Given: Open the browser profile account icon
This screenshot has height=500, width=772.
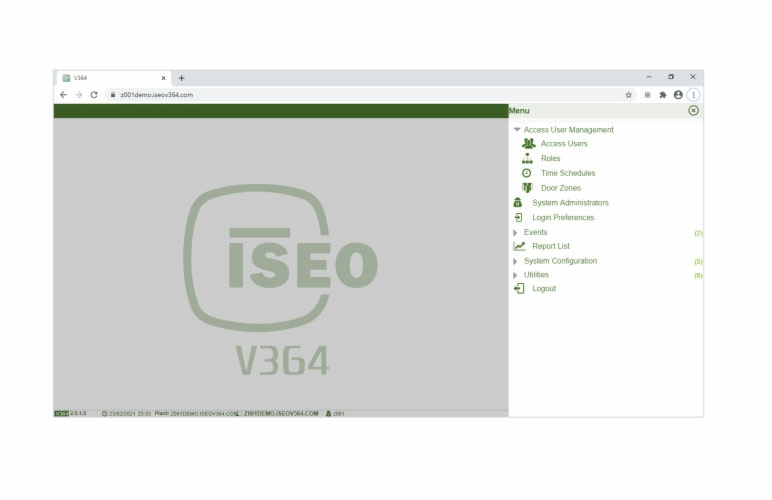Looking at the screenshot, I should coord(678,94).
